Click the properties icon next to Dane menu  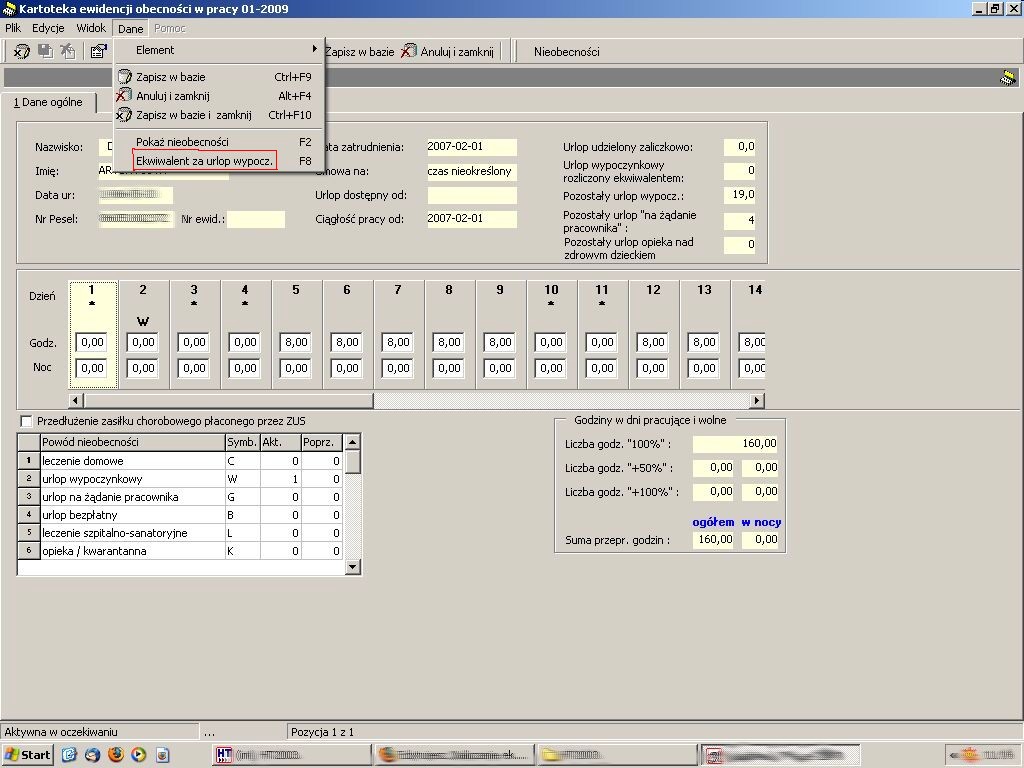coord(99,51)
